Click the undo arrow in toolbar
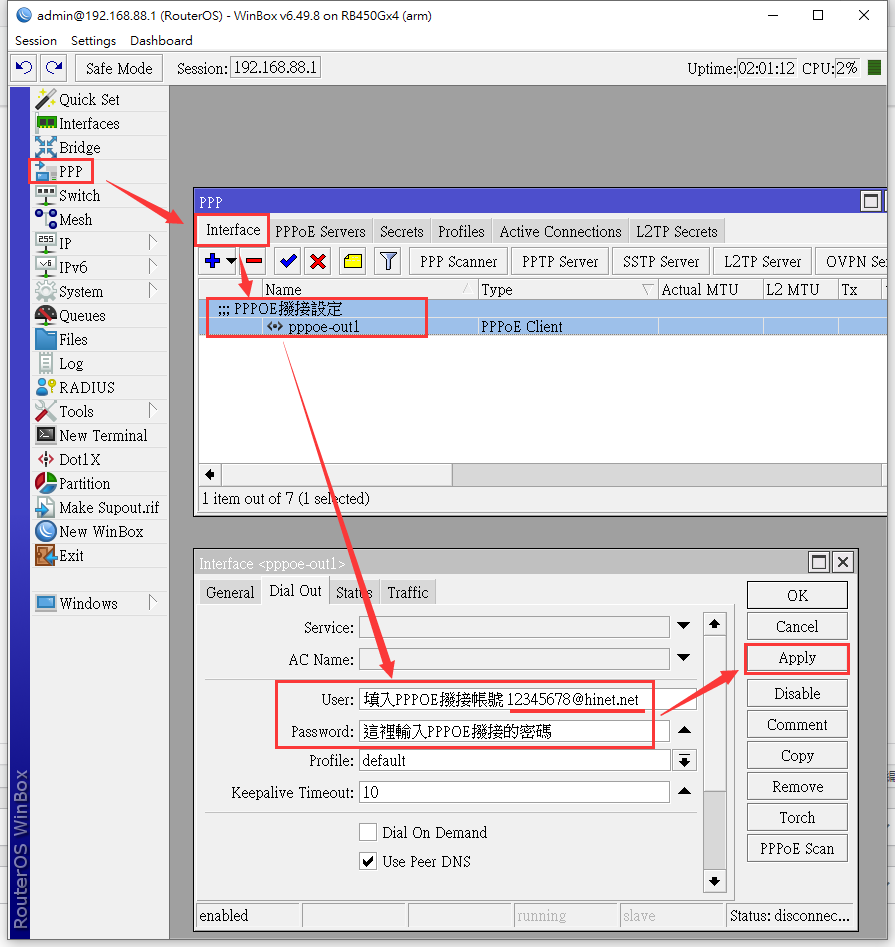895x947 pixels. click(24, 68)
